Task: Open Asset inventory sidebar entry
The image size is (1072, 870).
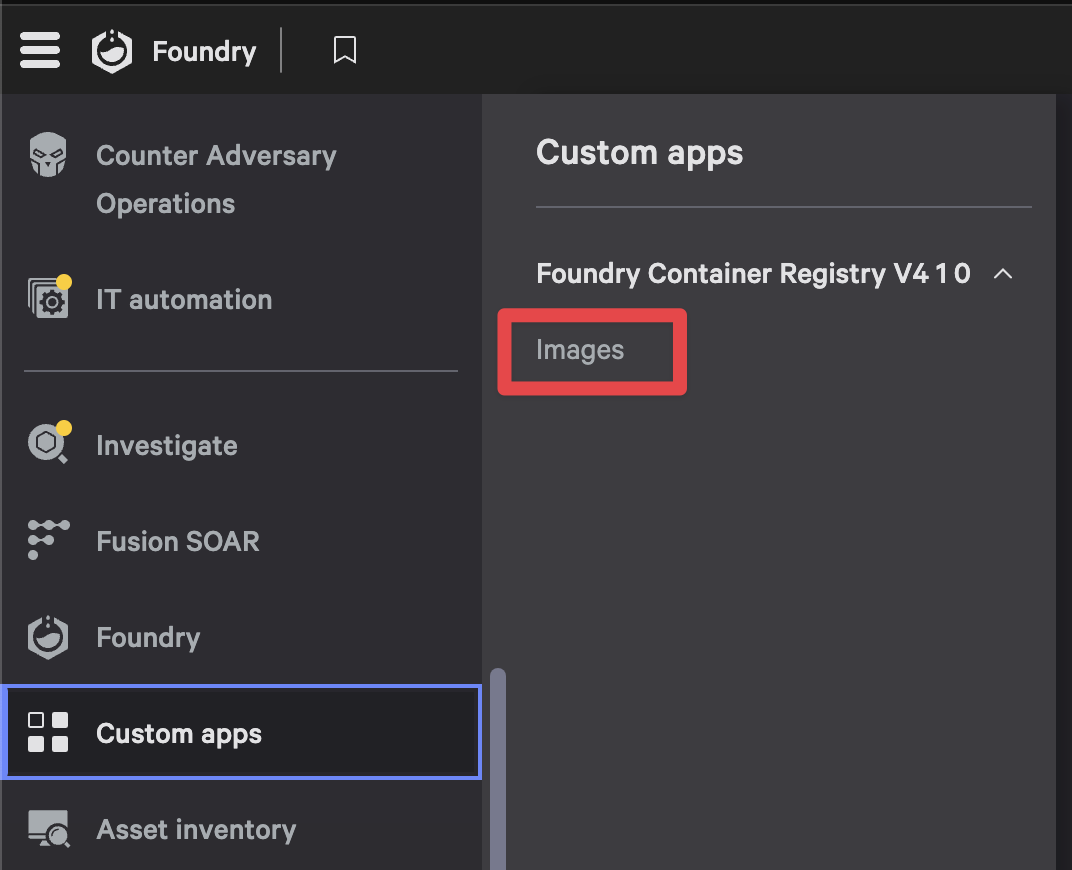Action: point(196,830)
